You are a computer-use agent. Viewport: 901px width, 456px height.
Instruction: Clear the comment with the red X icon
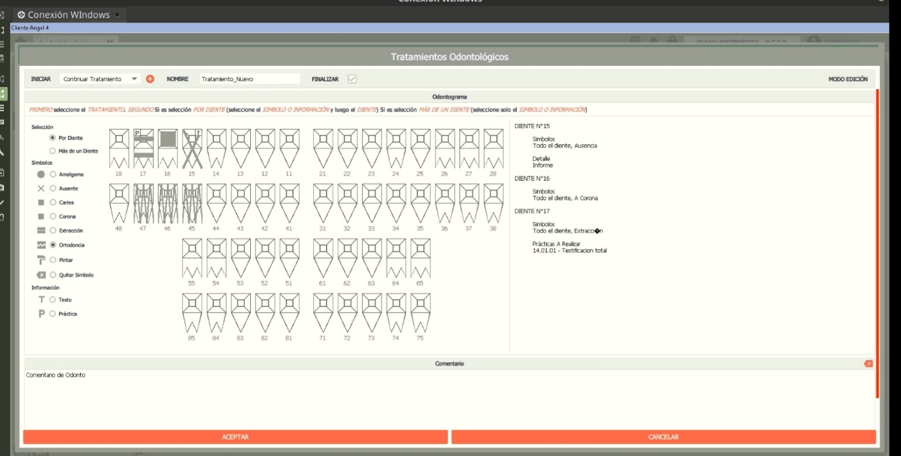click(868, 364)
